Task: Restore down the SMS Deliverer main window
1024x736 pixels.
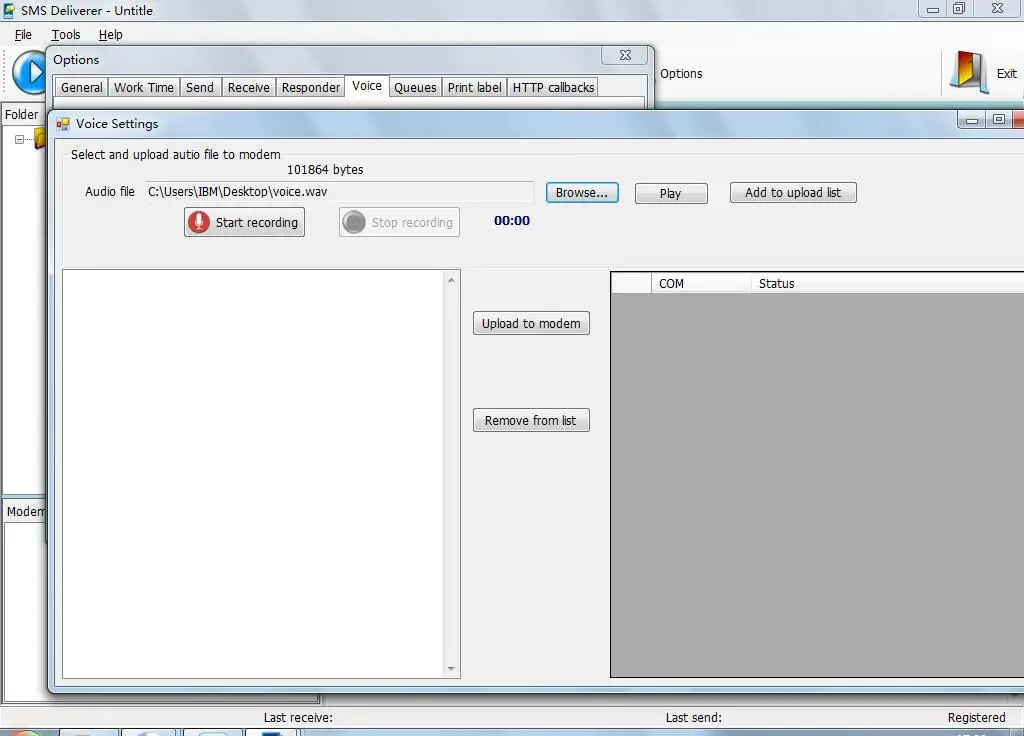Action: (x=959, y=9)
